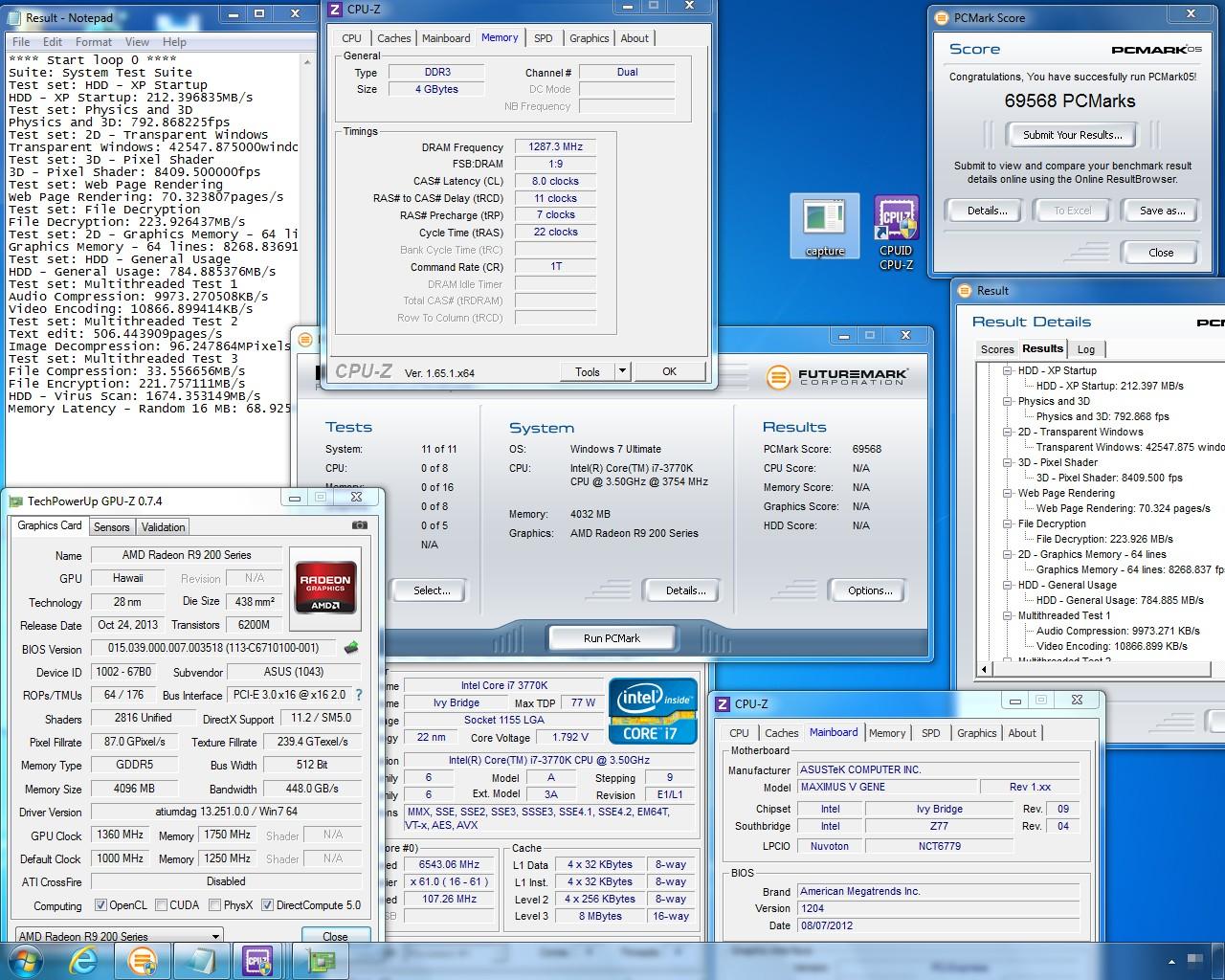Click the Intel Core i7 logo
This screenshot has height=980, width=1225.
pyautogui.click(x=651, y=711)
